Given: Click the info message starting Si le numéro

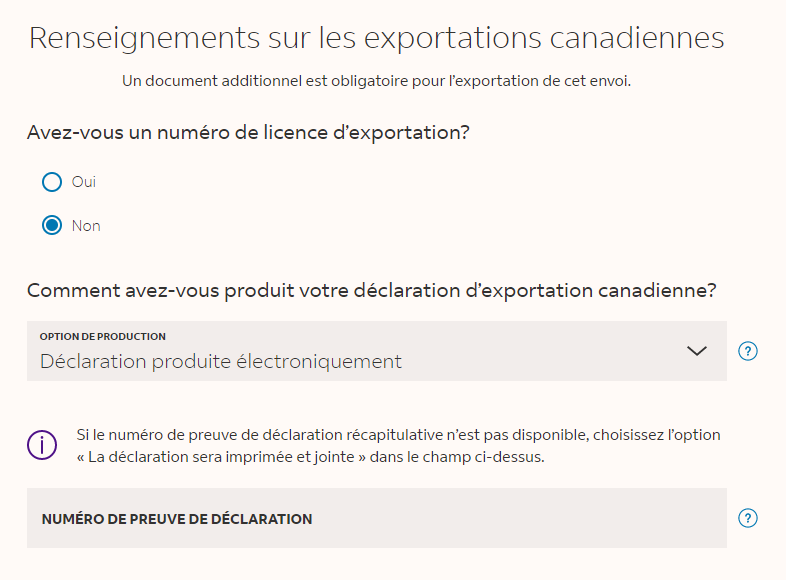Looking at the screenshot, I should pos(399,446).
